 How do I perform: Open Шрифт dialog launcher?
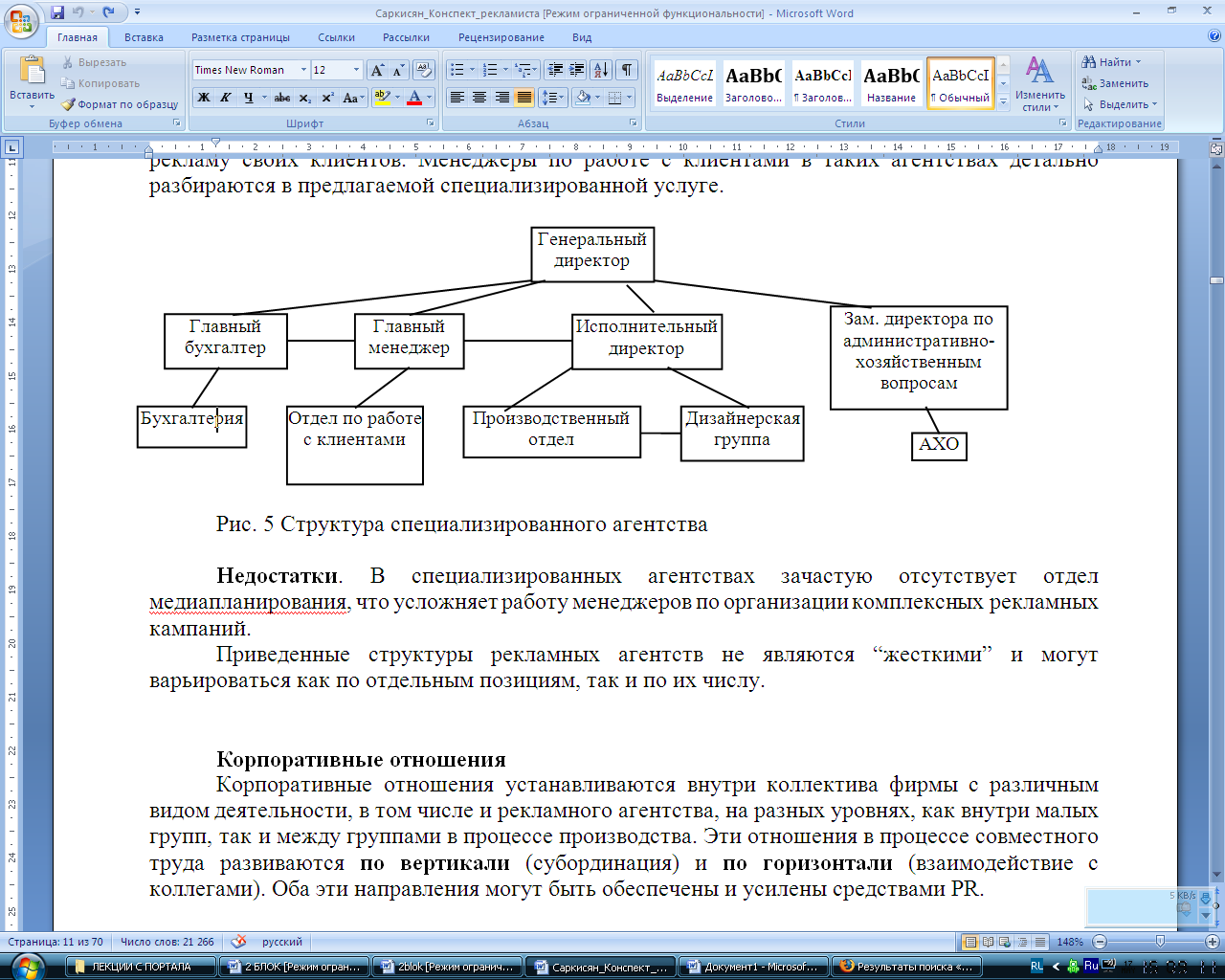[x=433, y=123]
